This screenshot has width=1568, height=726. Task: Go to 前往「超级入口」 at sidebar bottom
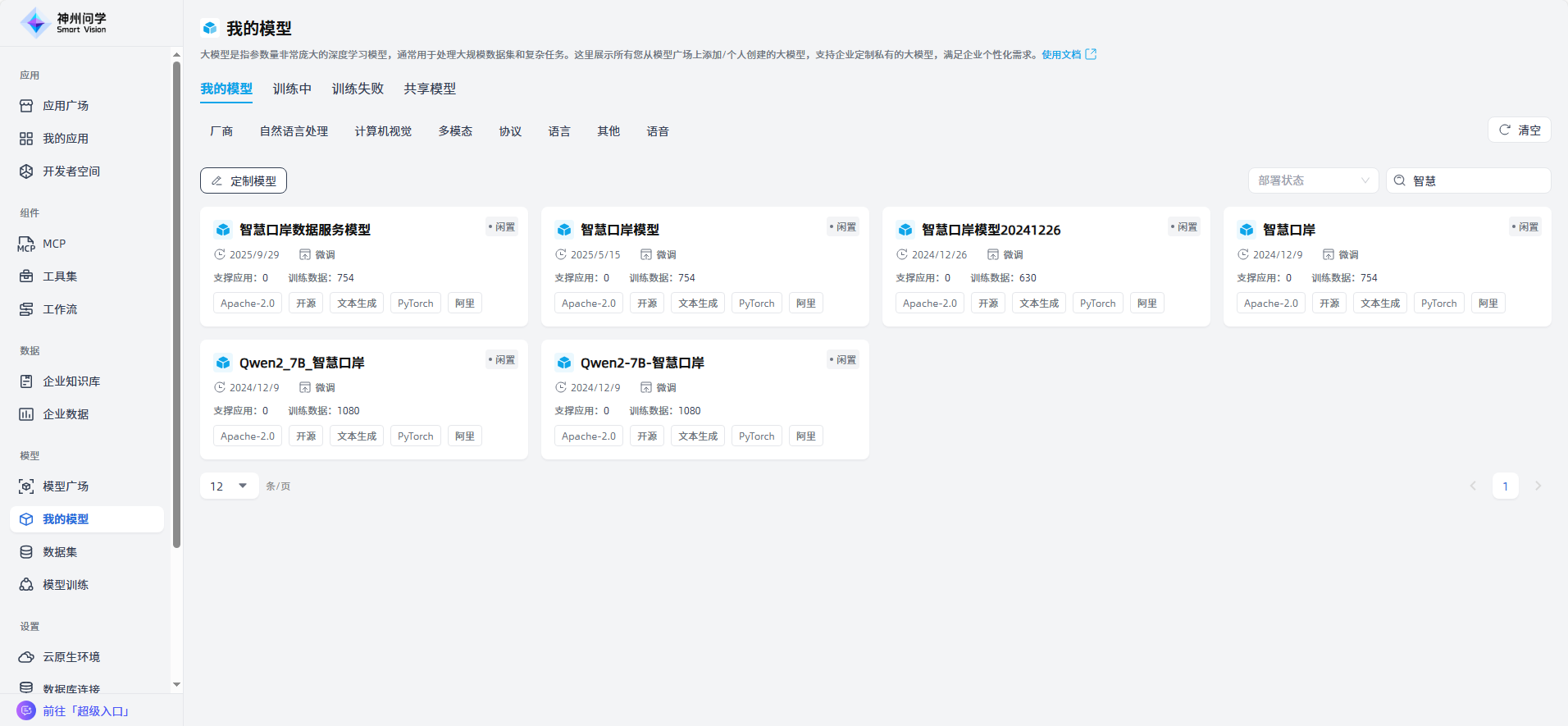point(85,711)
